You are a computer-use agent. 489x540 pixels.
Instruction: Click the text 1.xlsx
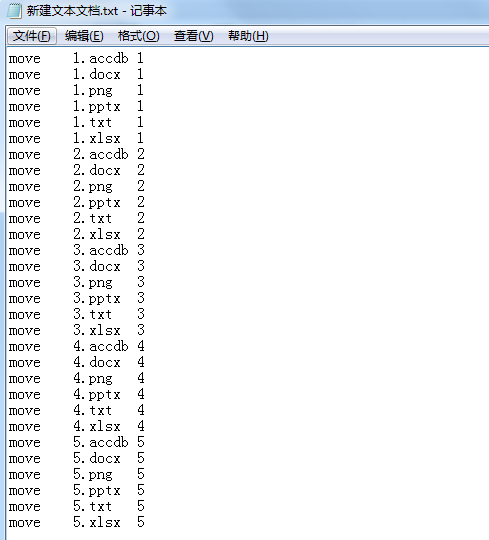[x=97, y=138]
